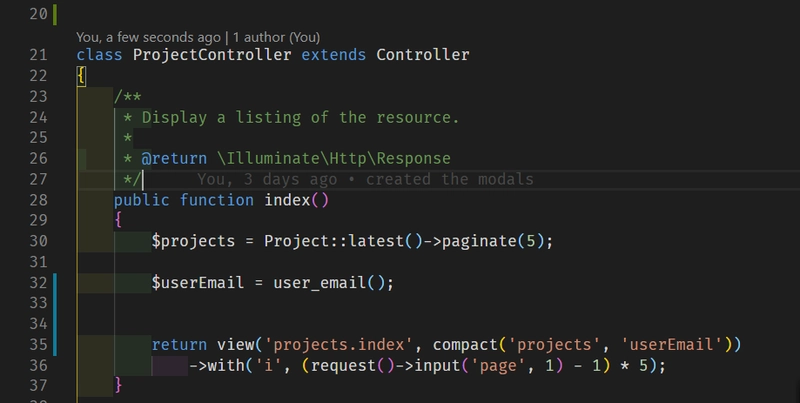The image size is (800, 403).
Task: Click the green git change bar at line 20
Action: coord(56,14)
